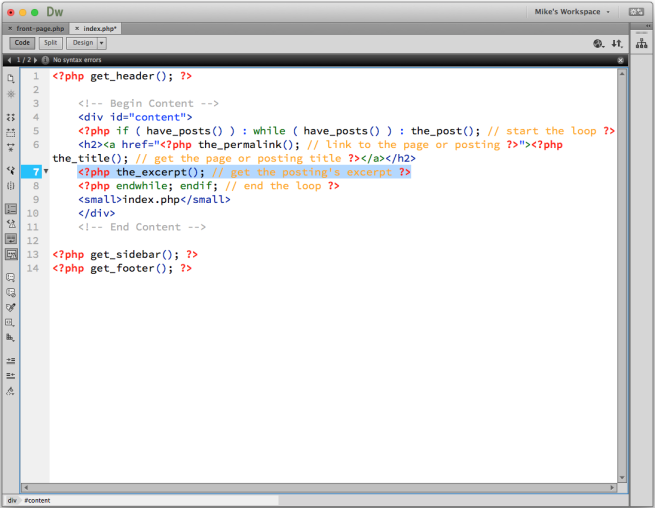Place cursor in get_header() on line 1

(x=128, y=76)
